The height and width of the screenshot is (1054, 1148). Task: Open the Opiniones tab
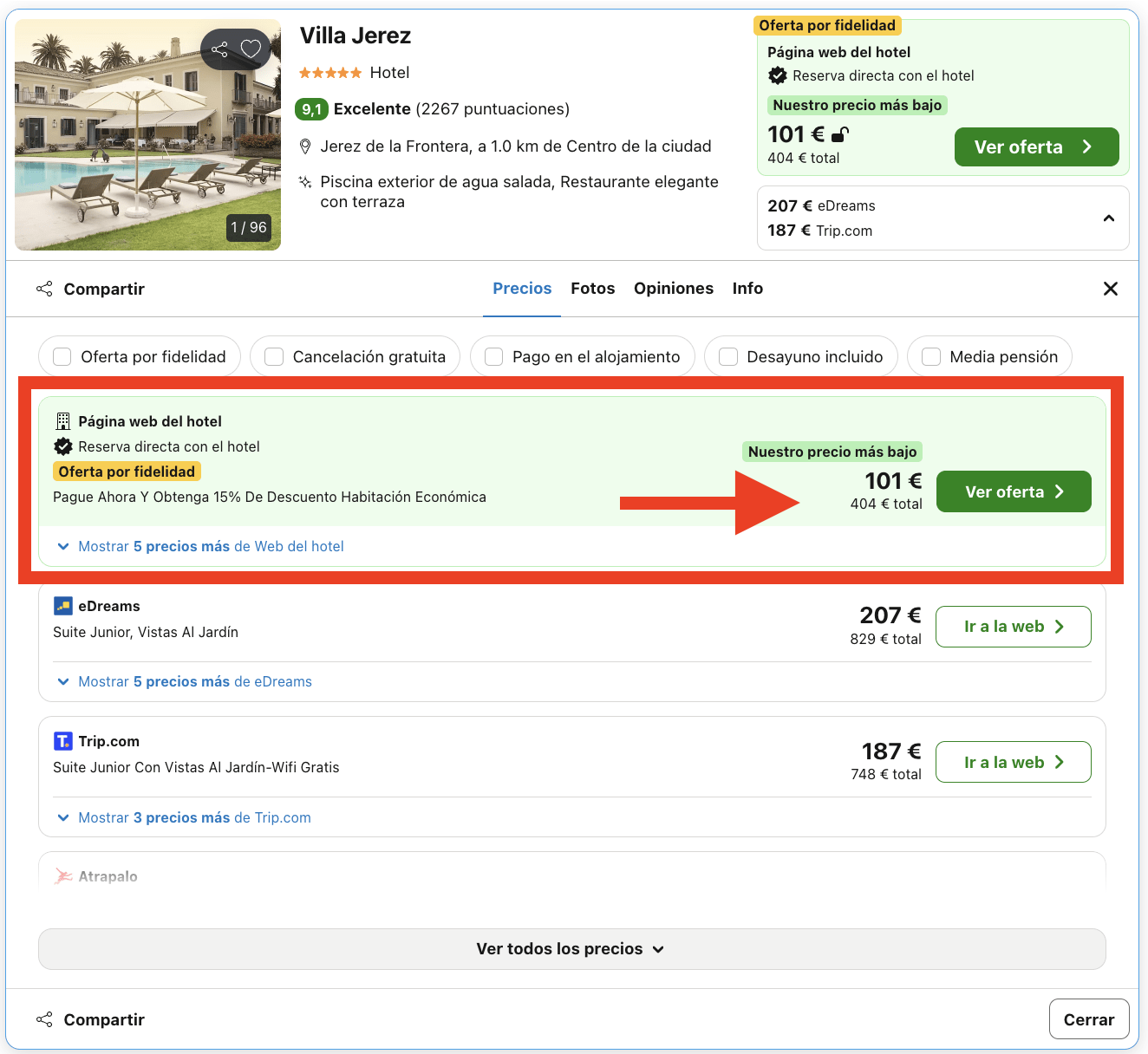tap(674, 288)
